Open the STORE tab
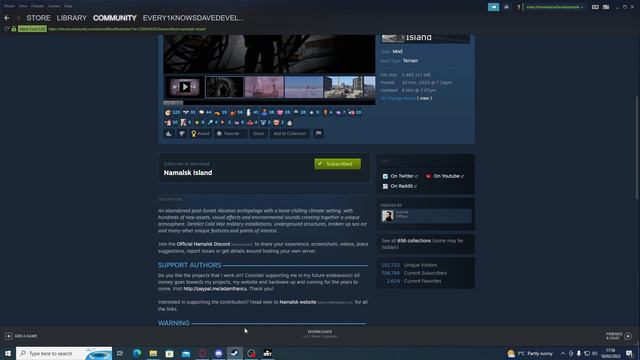The height and width of the screenshot is (360, 640). [38, 18]
